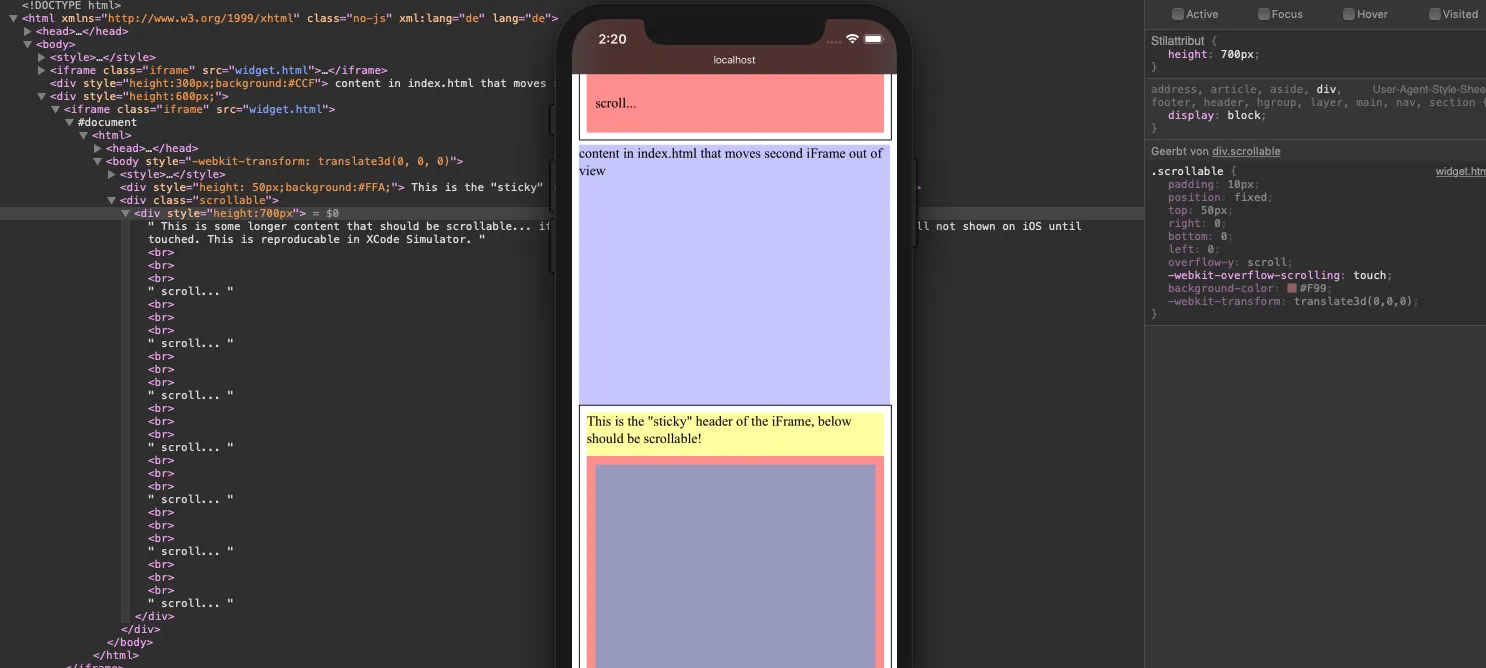Click the closing </body> tag
This screenshot has width=1486, height=668.
click(128, 642)
